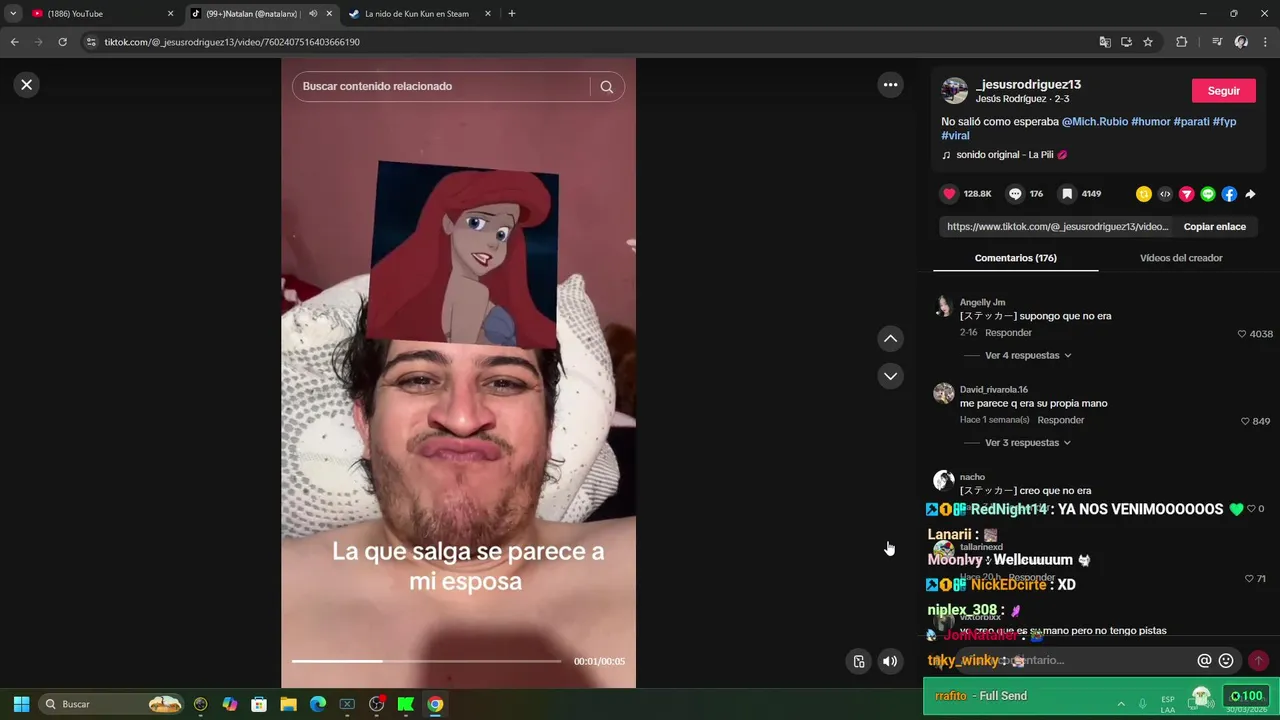Switch to La nido de Kun Kun Steam tab
The height and width of the screenshot is (720, 1280).
(418, 14)
